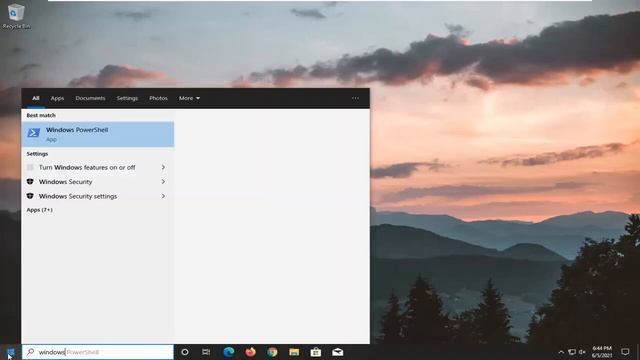Click the Settings section heading in results
This screenshot has height=360, width=640.
point(37,154)
